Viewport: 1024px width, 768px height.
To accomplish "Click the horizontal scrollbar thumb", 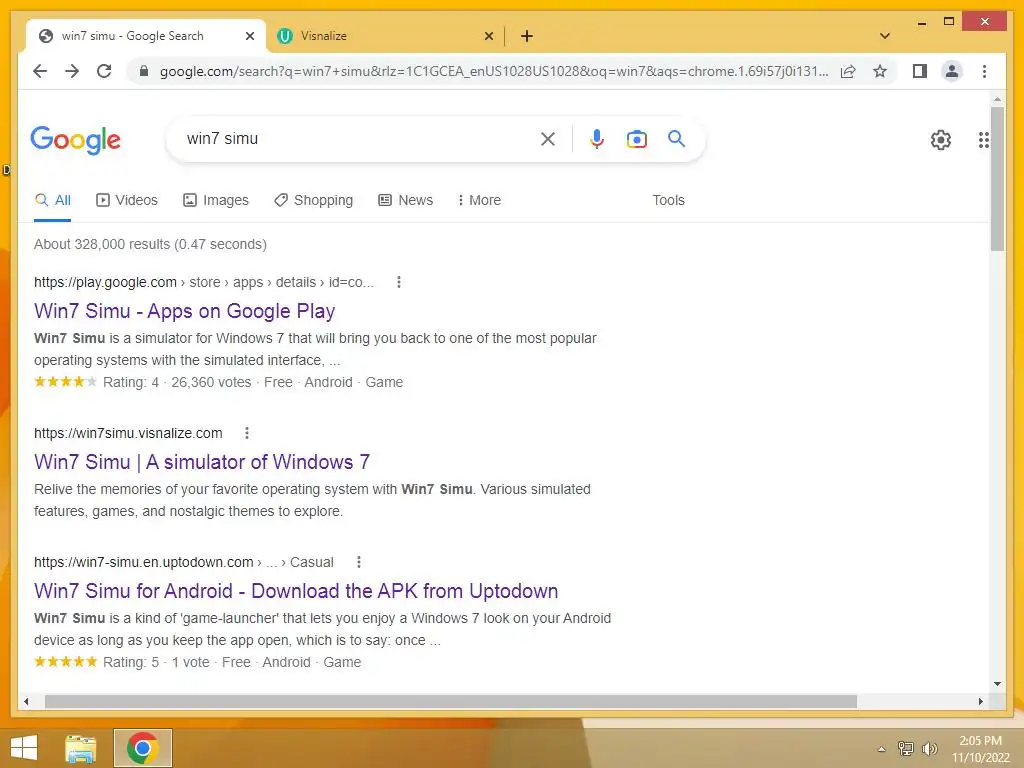I will coord(451,701).
